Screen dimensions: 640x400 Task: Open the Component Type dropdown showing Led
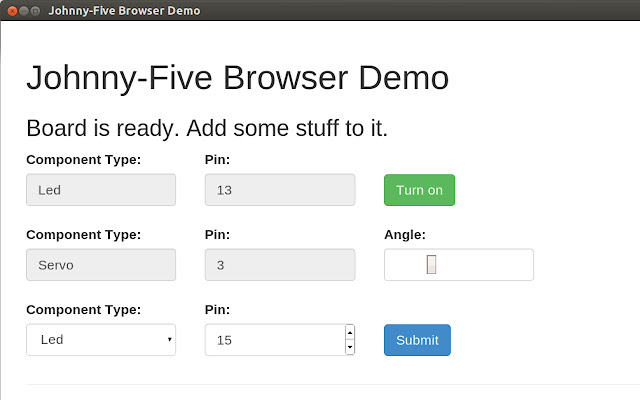tap(101, 340)
